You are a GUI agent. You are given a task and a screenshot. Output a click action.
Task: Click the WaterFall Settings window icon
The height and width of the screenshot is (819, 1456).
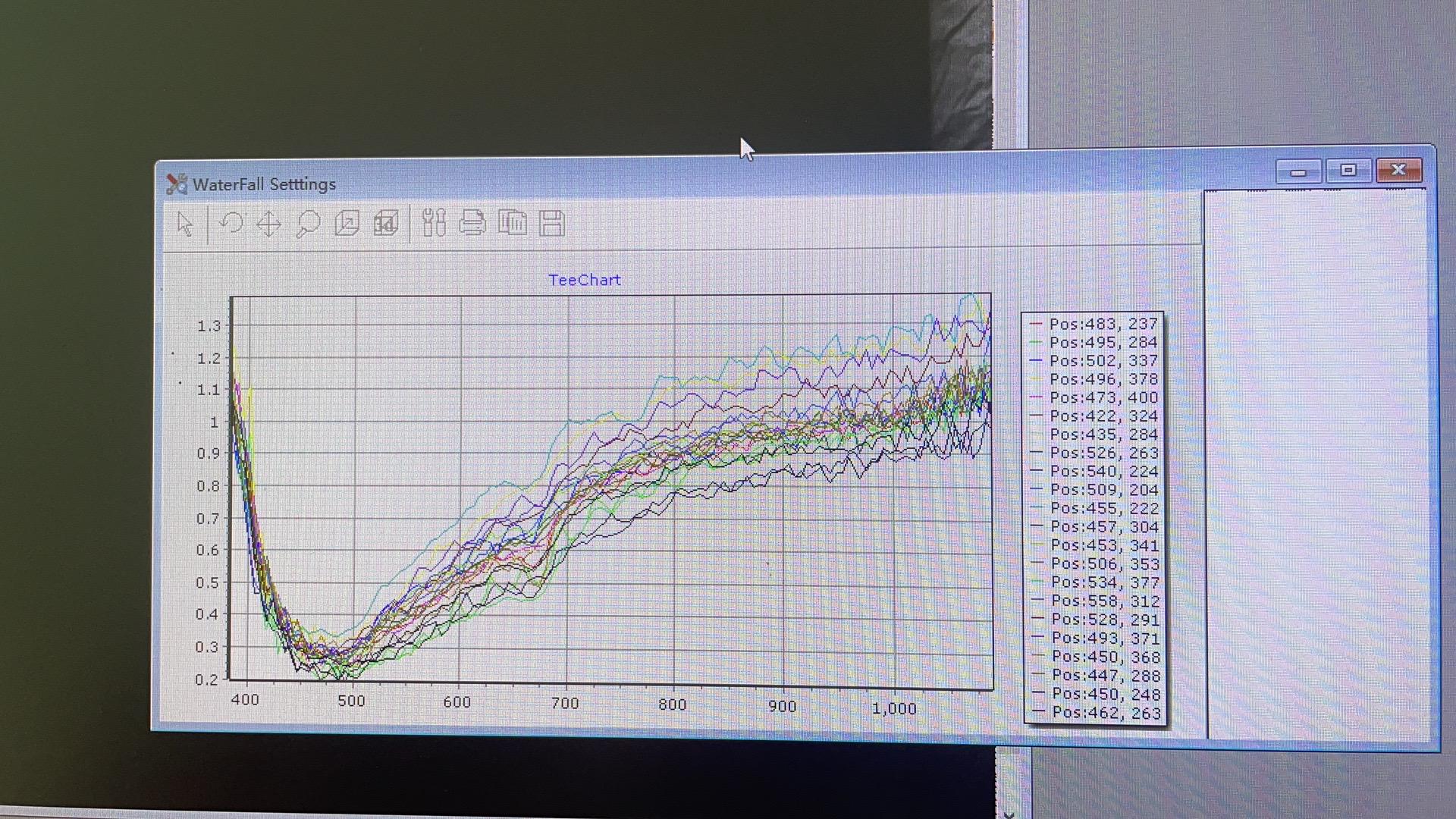pos(176,184)
